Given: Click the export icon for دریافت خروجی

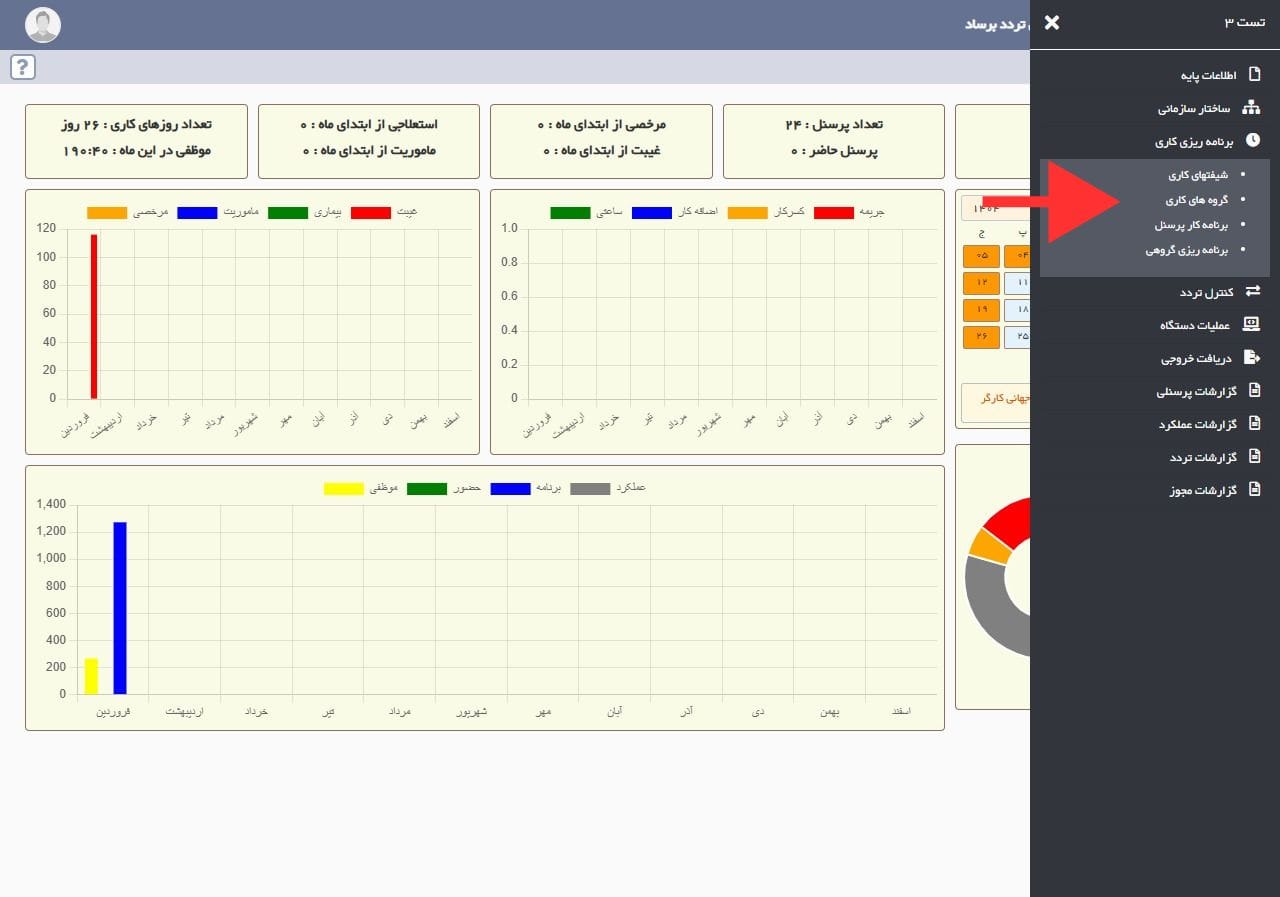Looking at the screenshot, I should (1252, 357).
